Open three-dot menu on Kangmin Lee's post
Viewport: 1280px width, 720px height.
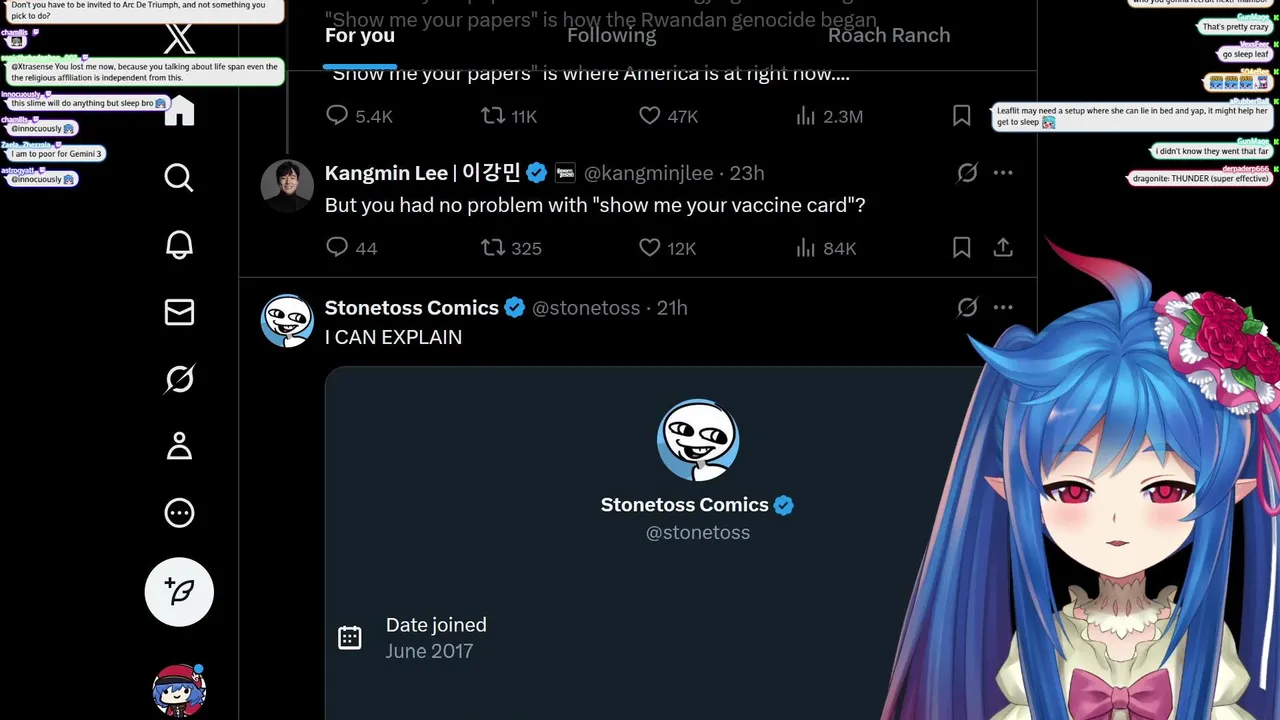tap(1003, 173)
